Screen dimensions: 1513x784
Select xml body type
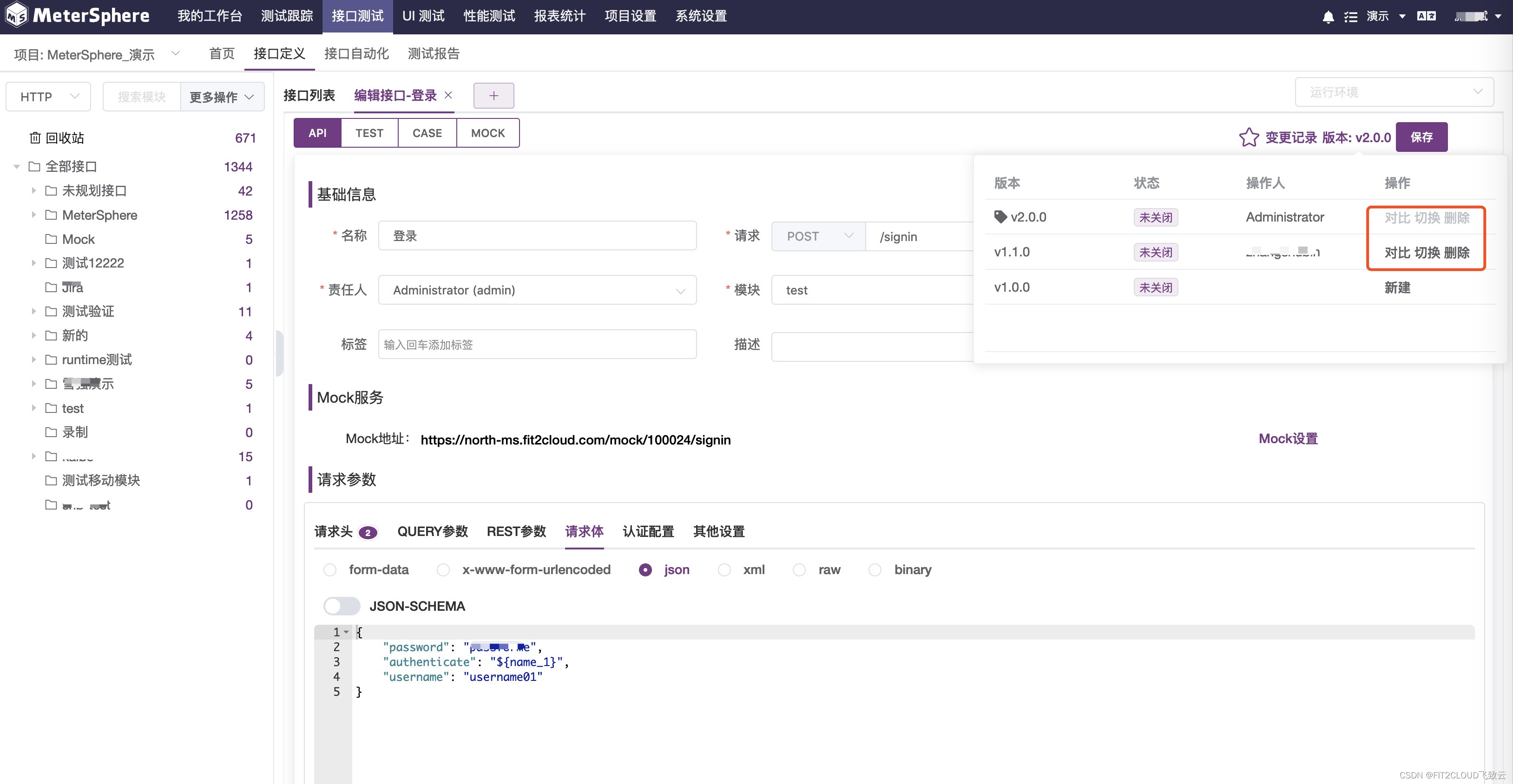click(724, 569)
